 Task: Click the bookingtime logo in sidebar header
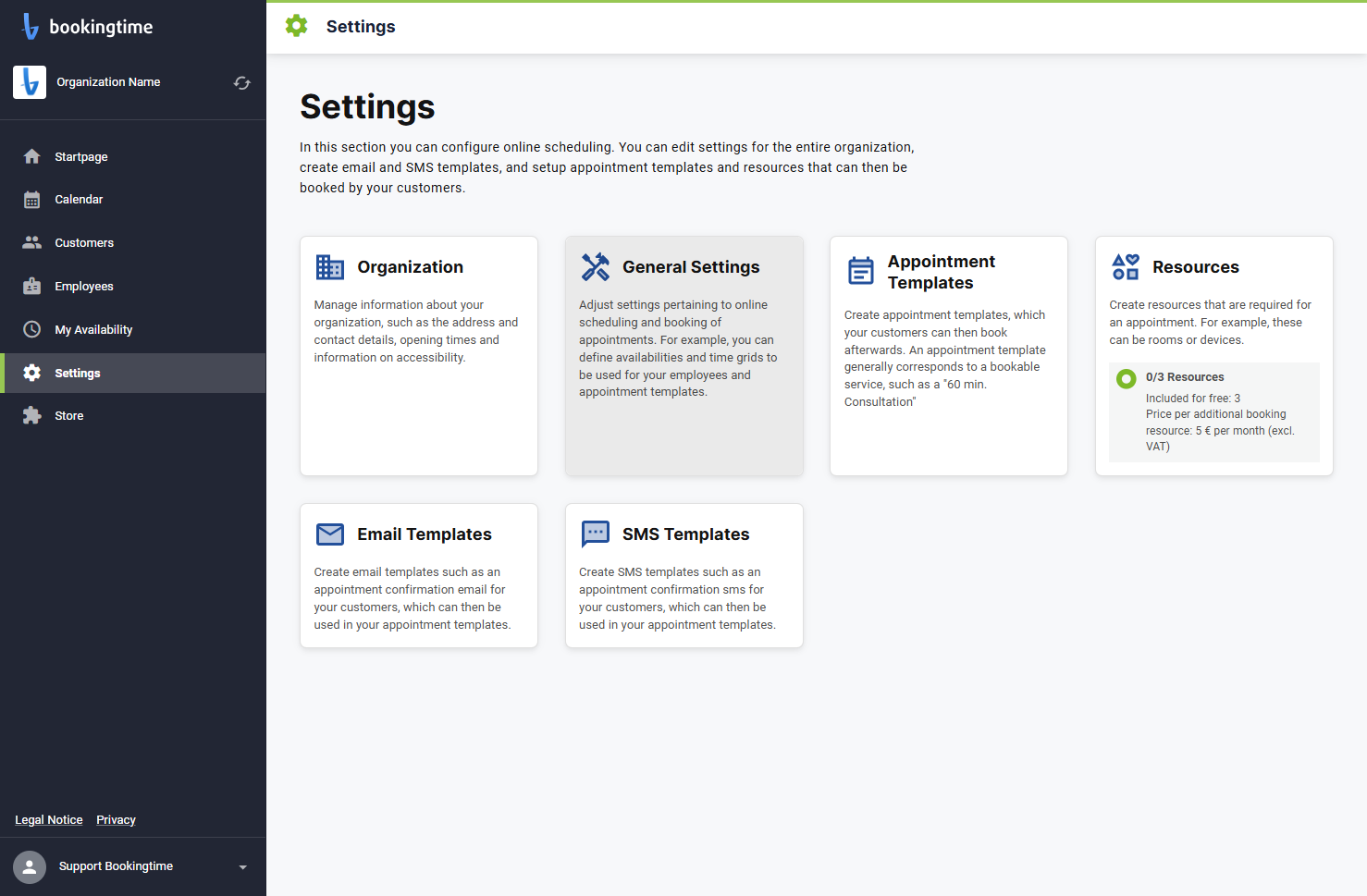[x=87, y=27]
